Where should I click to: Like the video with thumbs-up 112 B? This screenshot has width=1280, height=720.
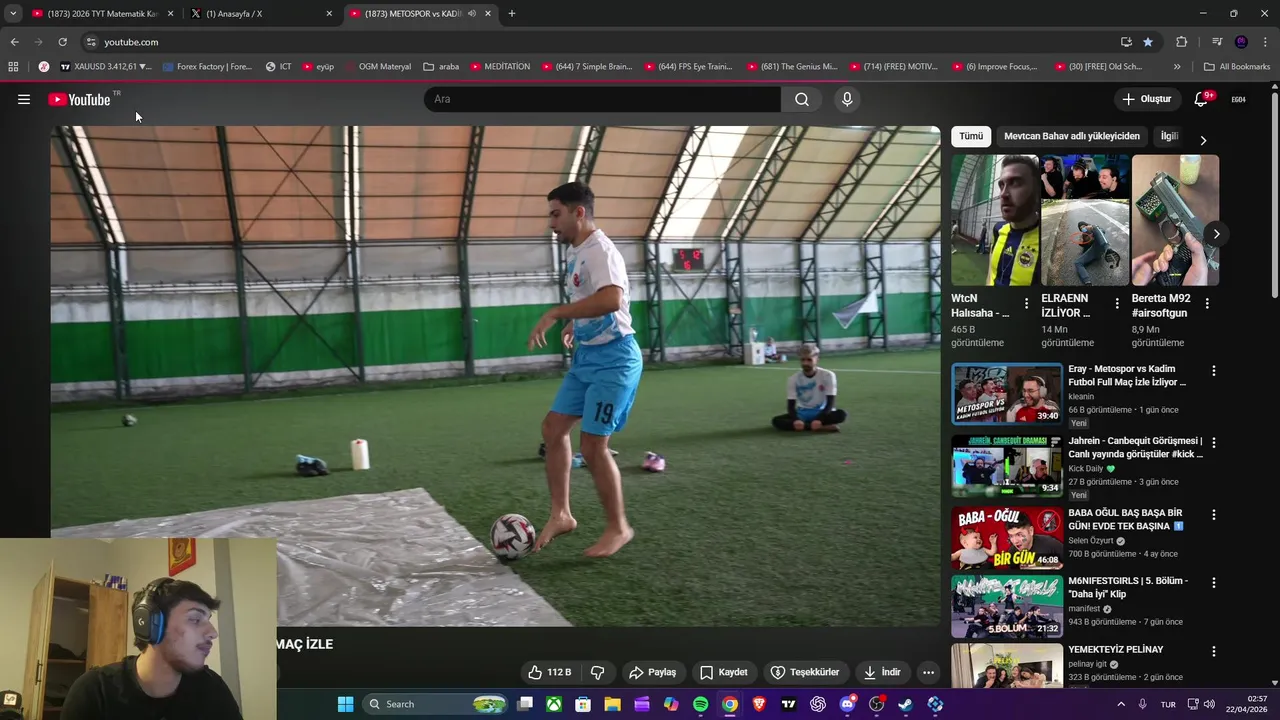tap(549, 672)
